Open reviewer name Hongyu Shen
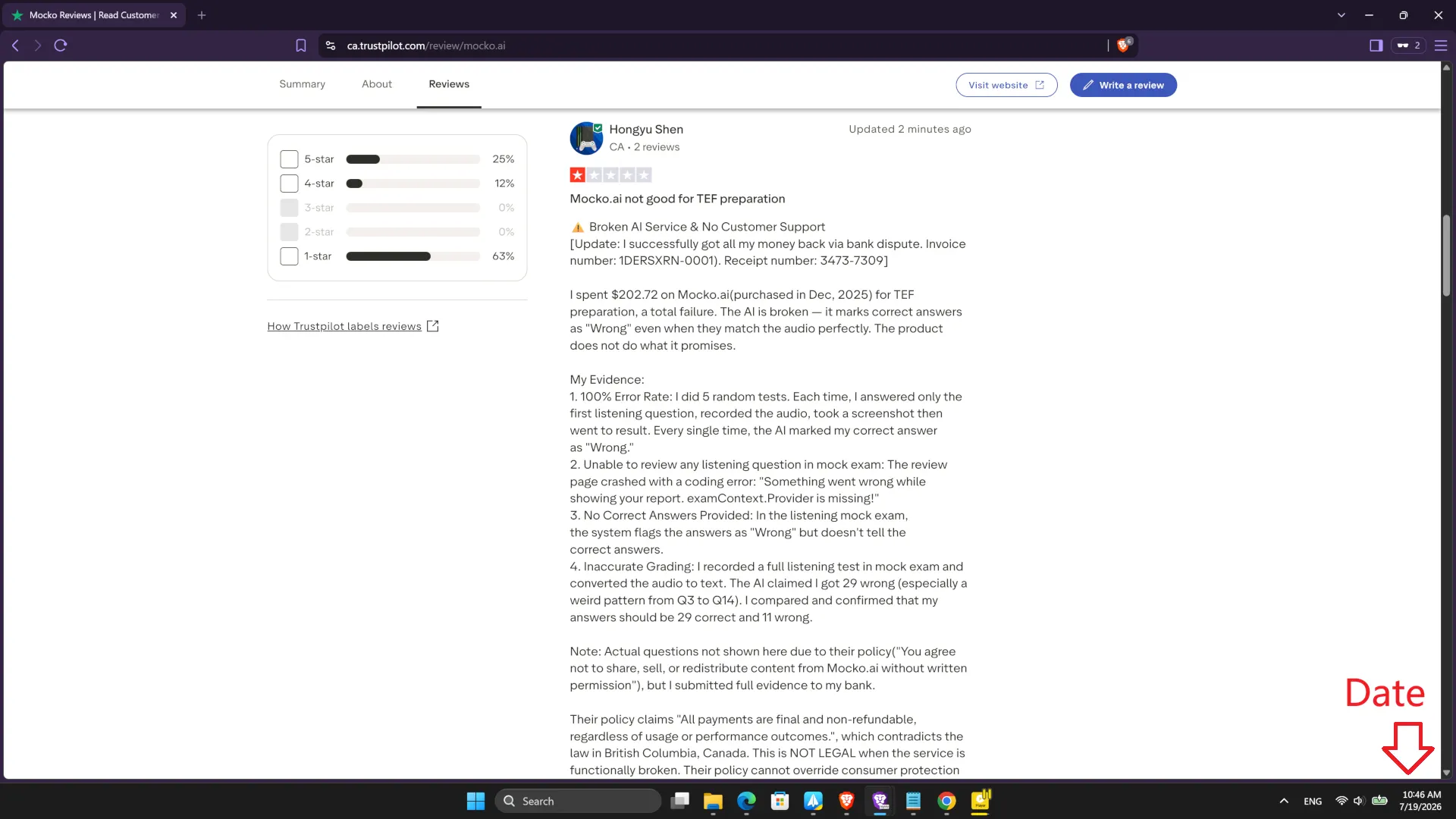 click(646, 130)
